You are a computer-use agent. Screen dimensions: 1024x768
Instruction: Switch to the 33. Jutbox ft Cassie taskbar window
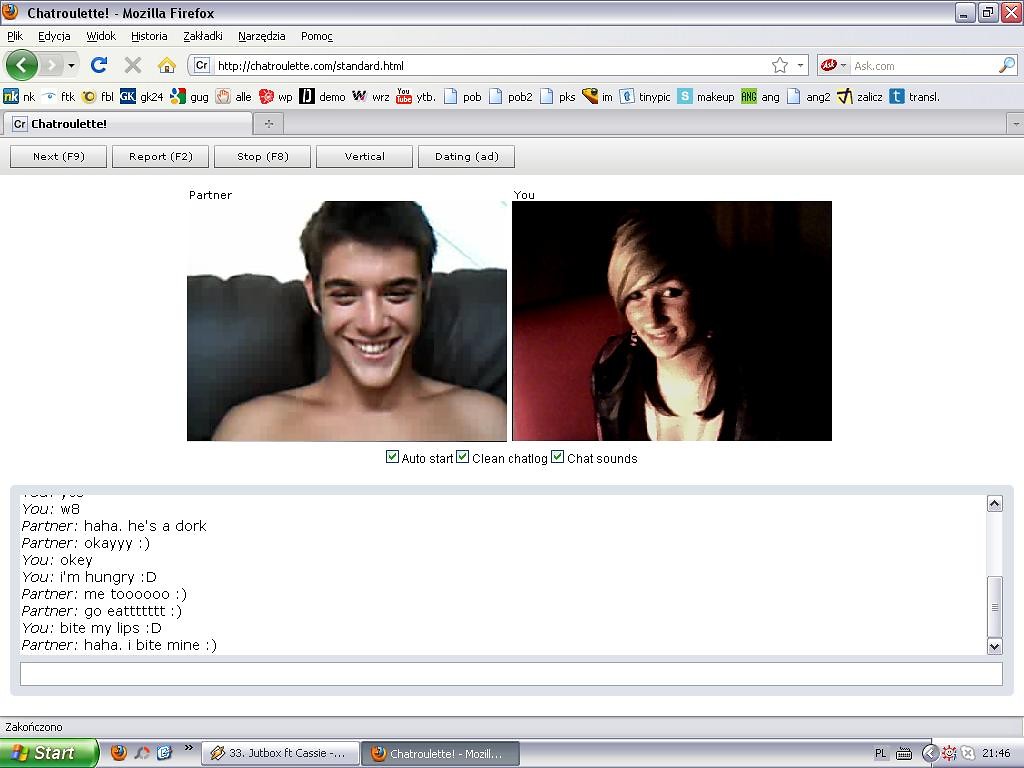281,753
